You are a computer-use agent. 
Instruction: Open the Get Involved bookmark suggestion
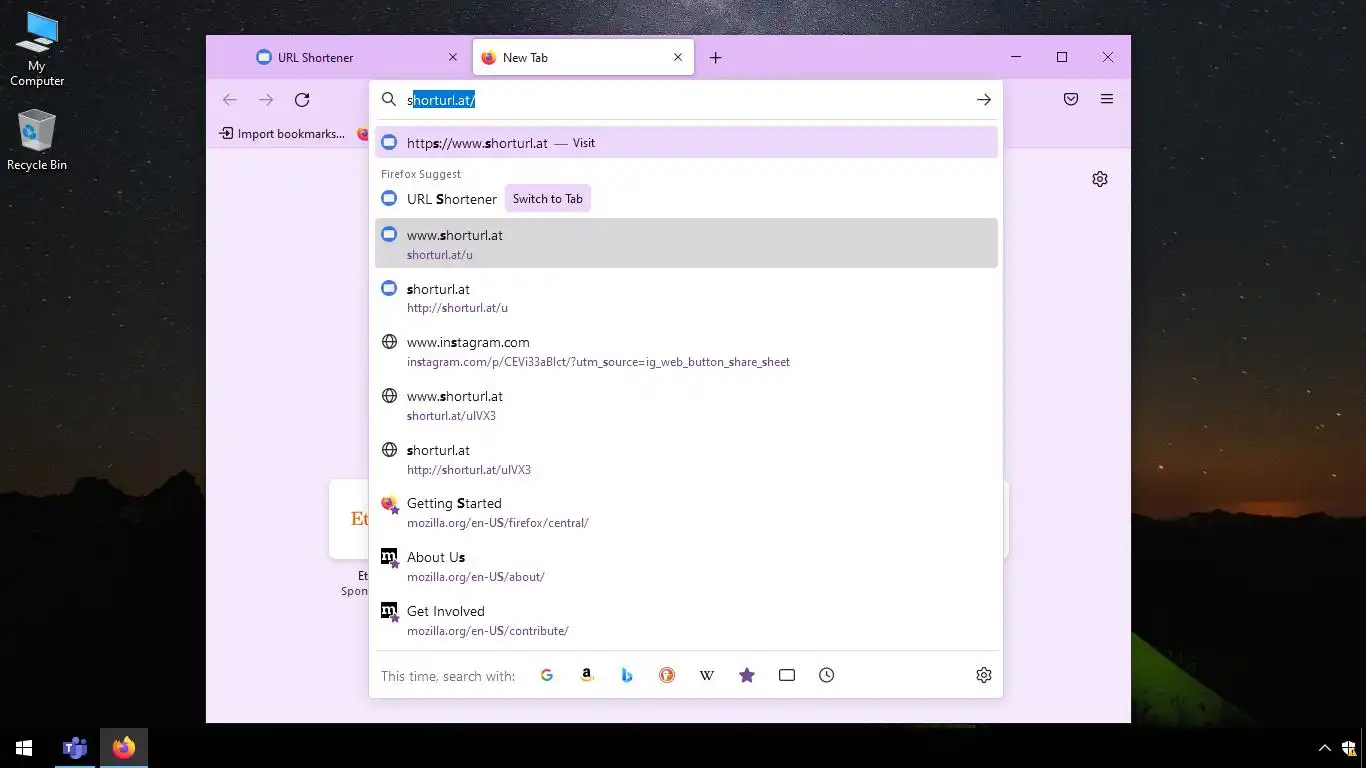pos(686,620)
